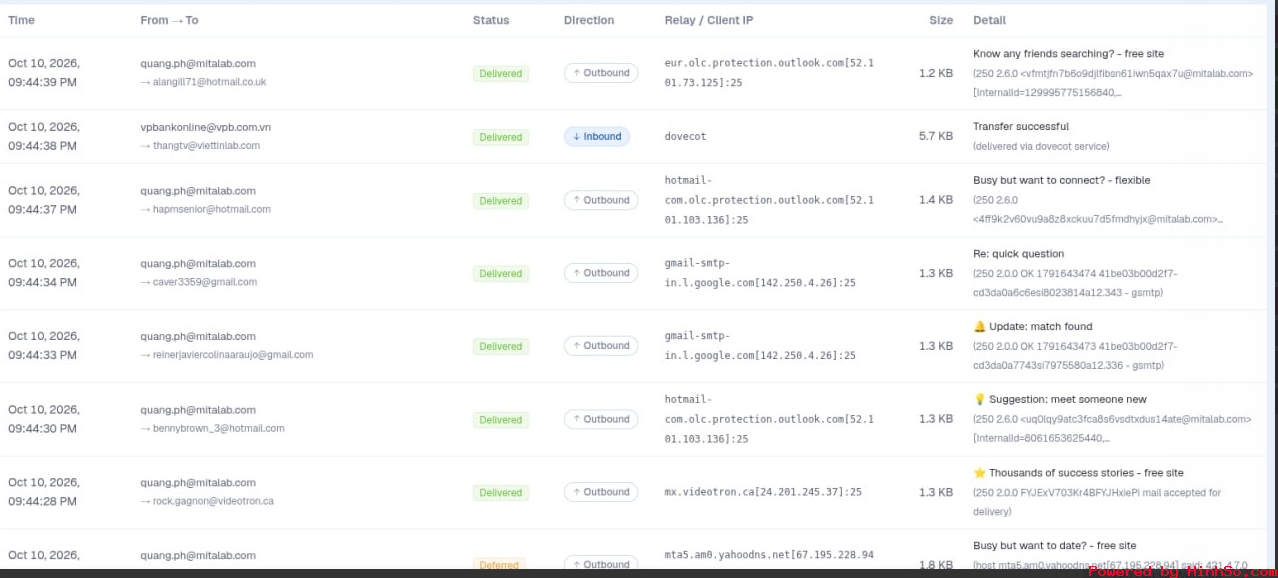1278x578 pixels.
Task: Click mta5.am0.yahoodns.net relay cell
Action: (769, 555)
